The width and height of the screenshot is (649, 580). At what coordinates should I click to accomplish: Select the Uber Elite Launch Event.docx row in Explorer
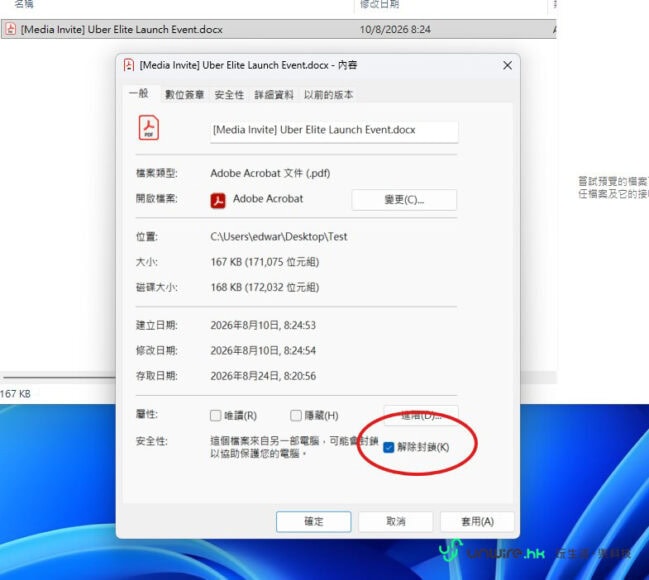click(x=279, y=29)
